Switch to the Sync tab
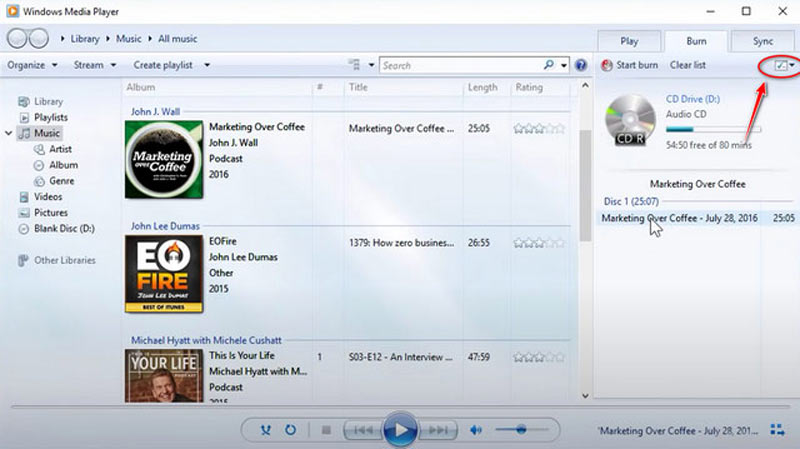This screenshot has height=449, width=800. (763, 41)
